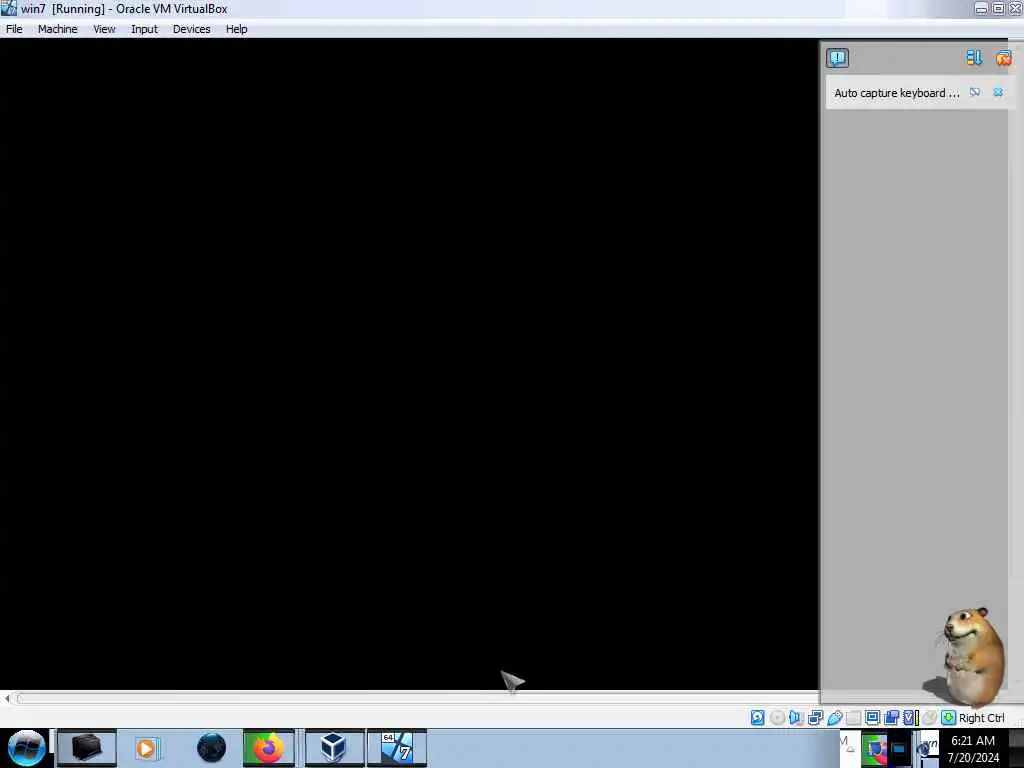Dismiss the Auto capture keyboard notification
Screen dimensions: 1024x768
point(998,92)
